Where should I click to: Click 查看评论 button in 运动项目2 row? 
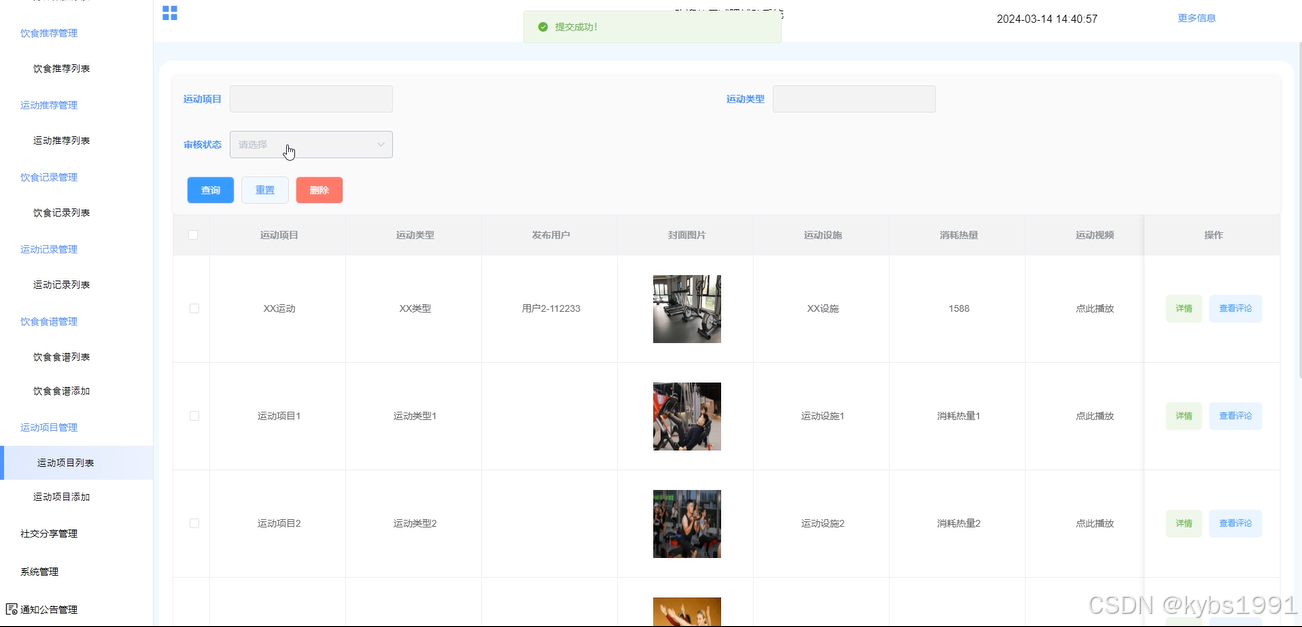click(x=1236, y=523)
